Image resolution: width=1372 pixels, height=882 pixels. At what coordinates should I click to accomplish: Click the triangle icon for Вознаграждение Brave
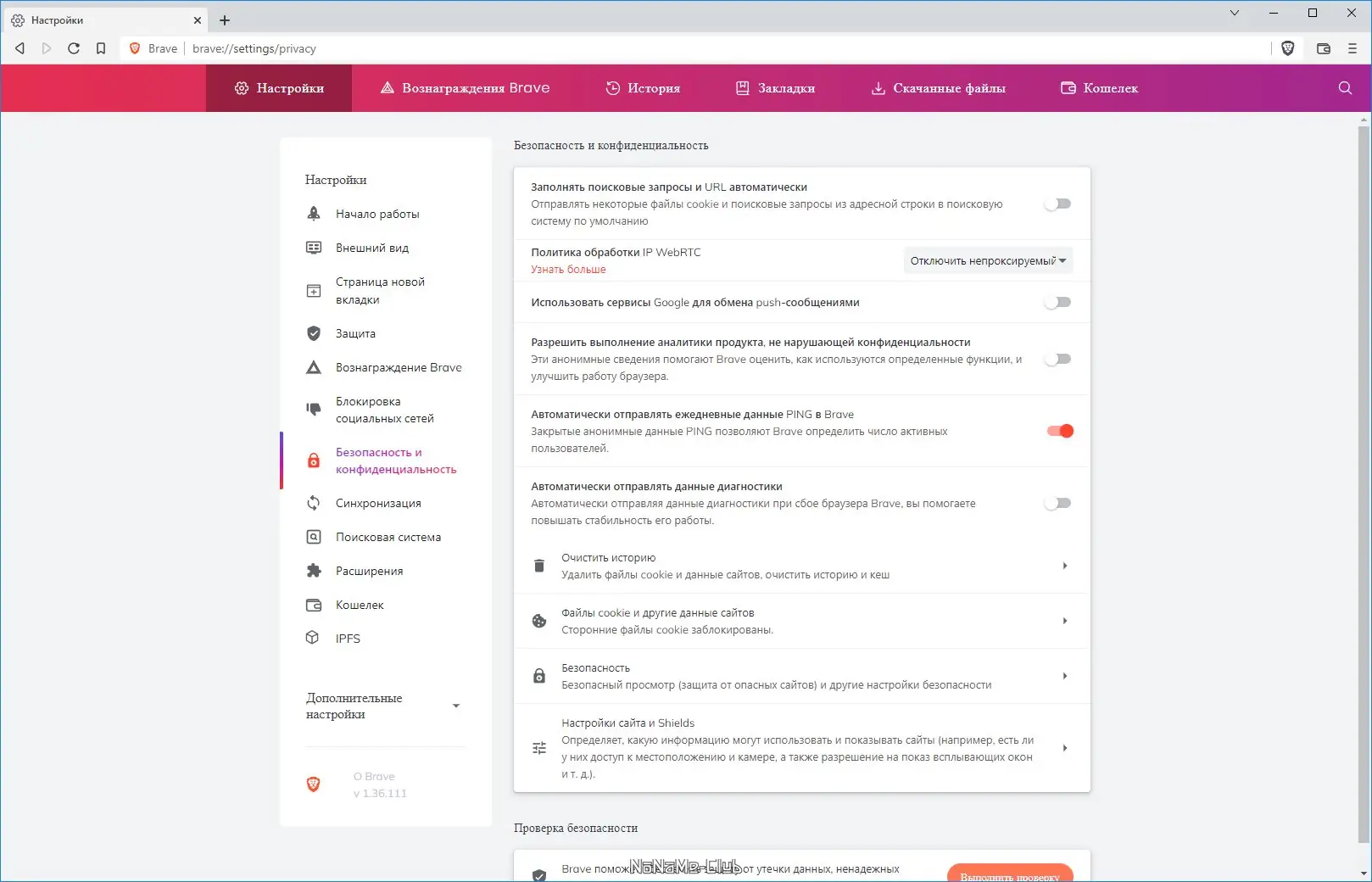[x=314, y=367]
